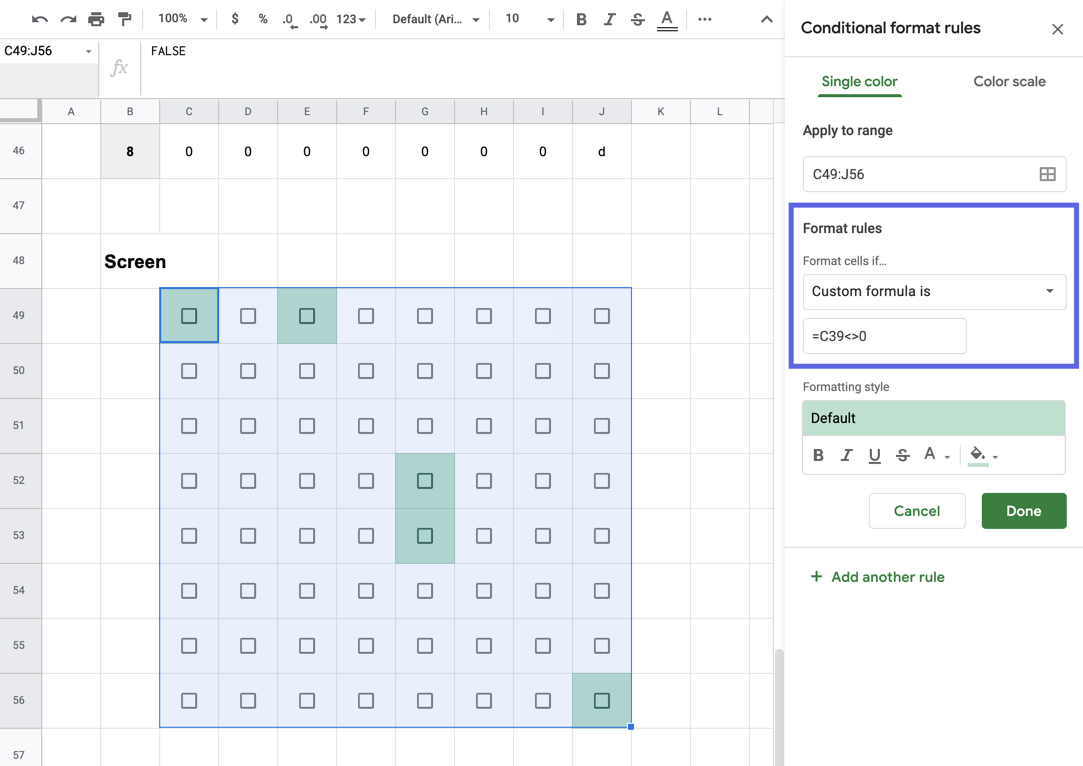1083x766 pixels.
Task: Open the select data range grid icon
Action: pyautogui.click(x=1047, y=174)
